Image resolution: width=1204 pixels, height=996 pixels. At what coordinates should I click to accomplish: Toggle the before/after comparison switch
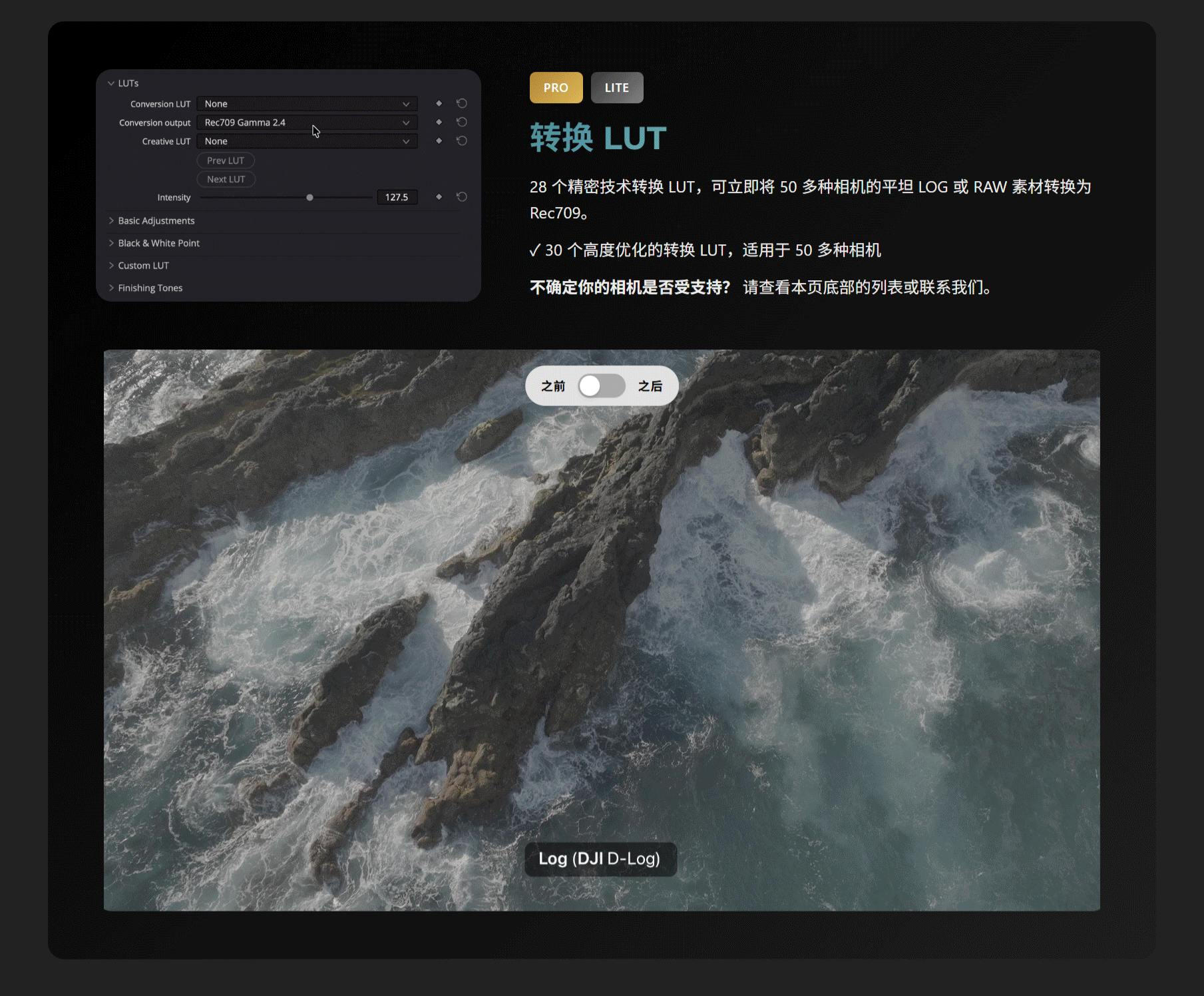pos(601,386)
